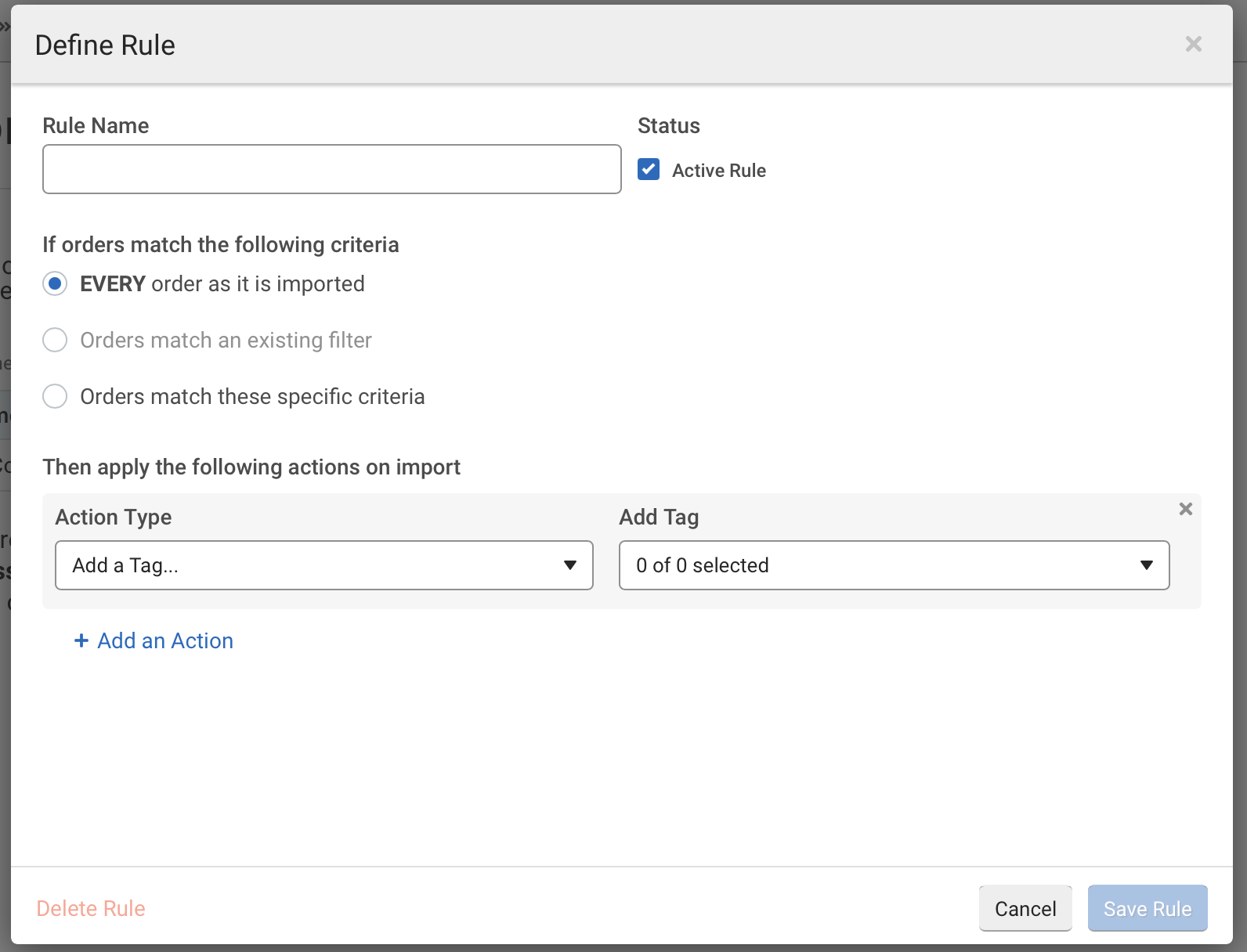Click the Orders match an existing filter label

point(226,340)
